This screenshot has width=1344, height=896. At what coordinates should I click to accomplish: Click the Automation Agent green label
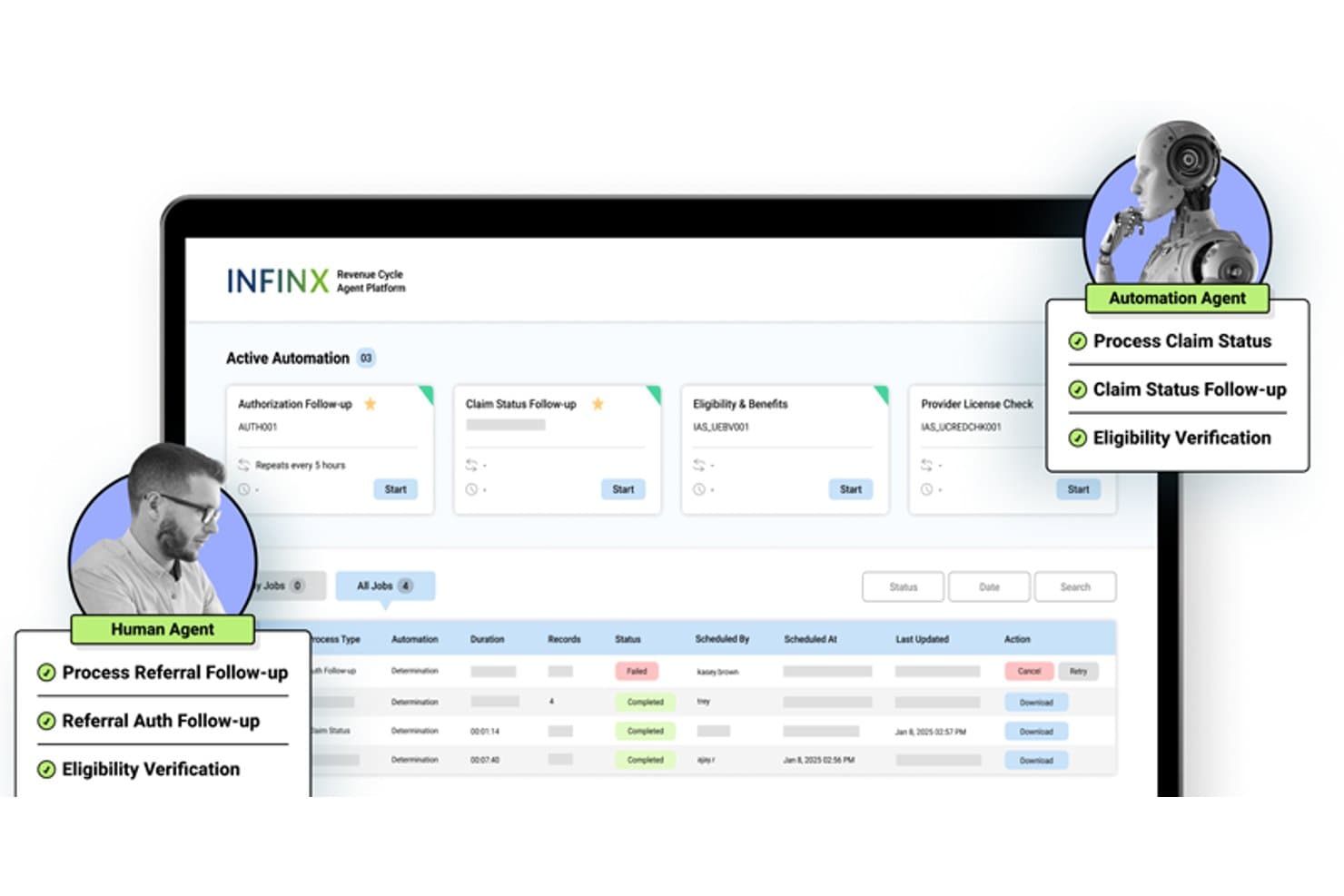point(1177,298)
